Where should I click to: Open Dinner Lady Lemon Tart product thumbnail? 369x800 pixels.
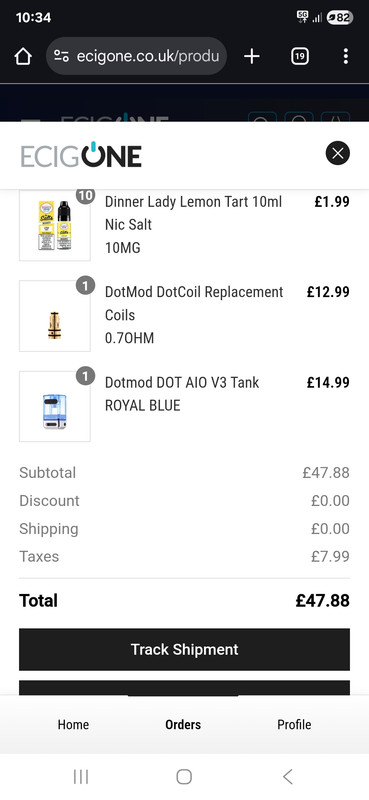point(55,226)
